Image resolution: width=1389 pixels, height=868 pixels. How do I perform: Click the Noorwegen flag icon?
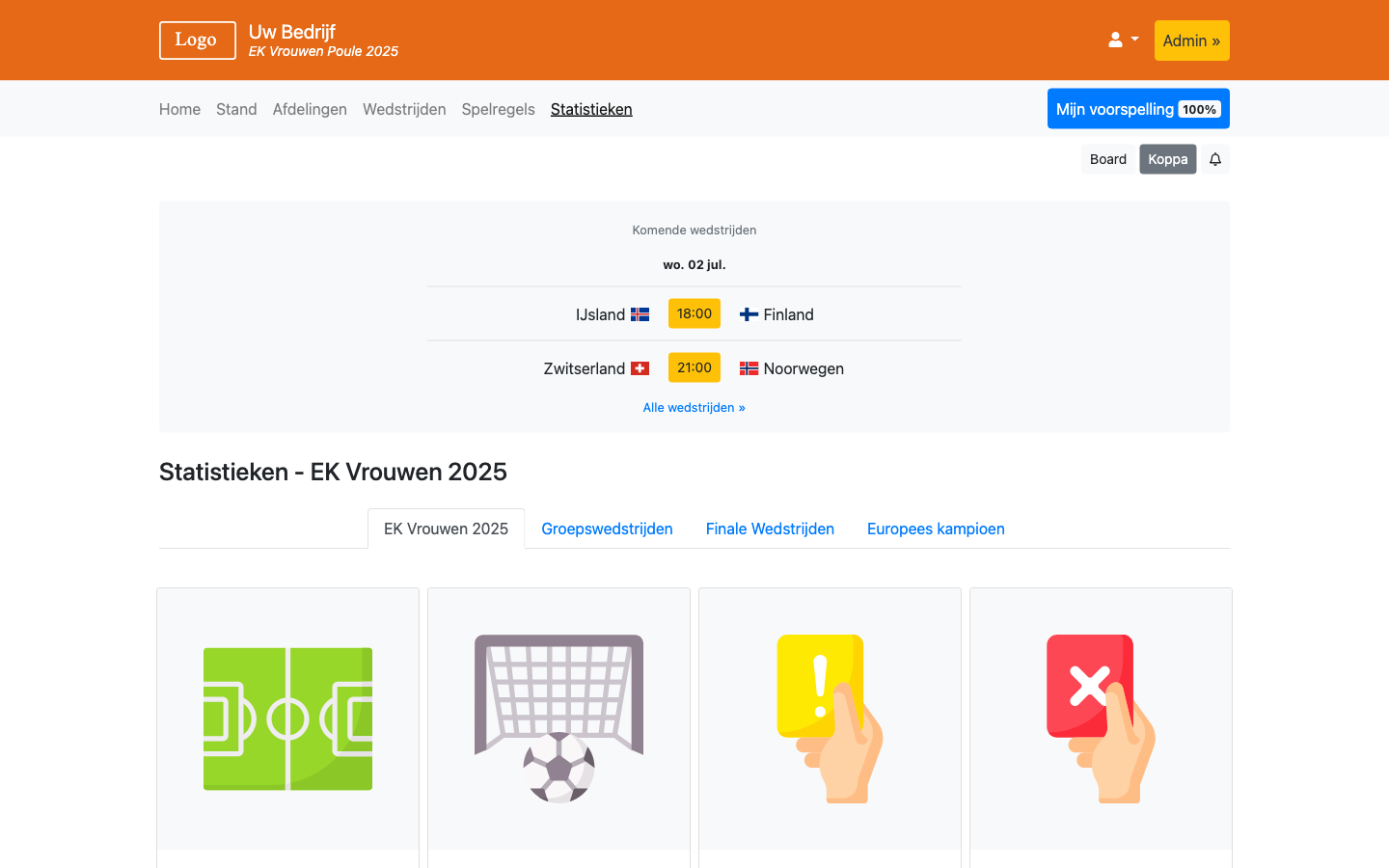[x=749, y=367]
